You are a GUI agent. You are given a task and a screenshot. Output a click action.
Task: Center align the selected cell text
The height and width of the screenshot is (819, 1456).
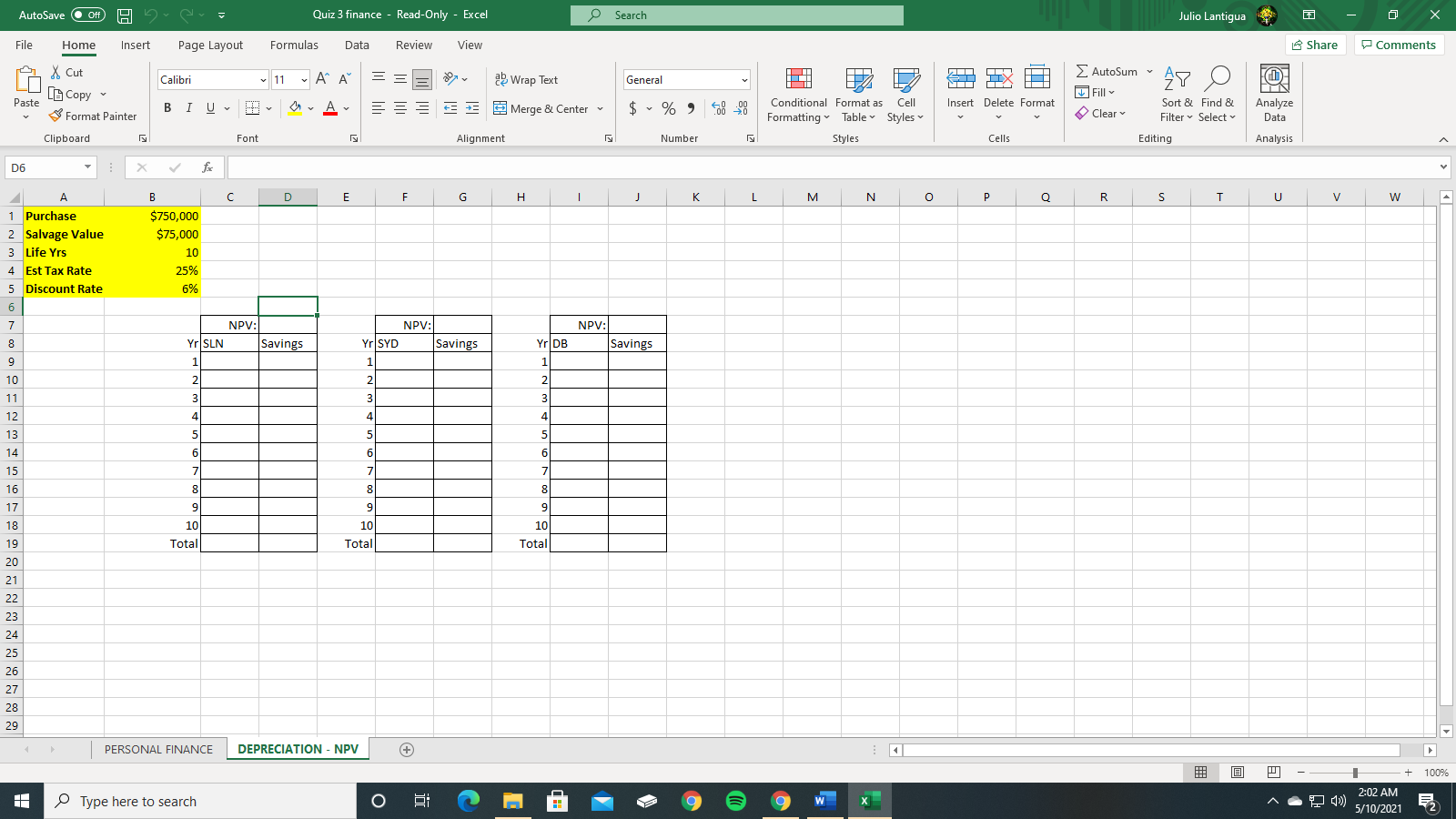[x=399, y=107]
